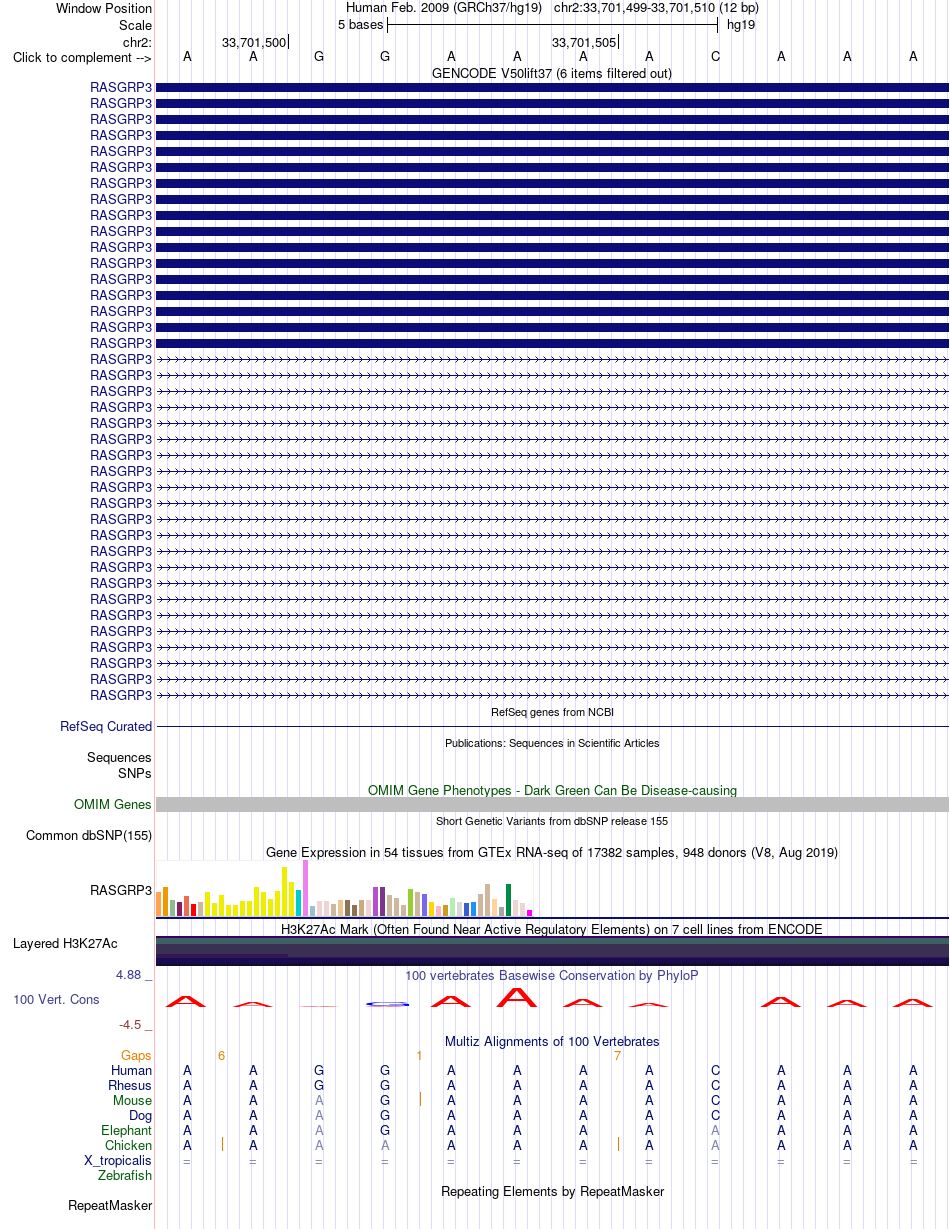The width and height of the screenshot is (950, 1229).
Task: Open GENCODE V50lift37 track title
Action: point(552,73)
